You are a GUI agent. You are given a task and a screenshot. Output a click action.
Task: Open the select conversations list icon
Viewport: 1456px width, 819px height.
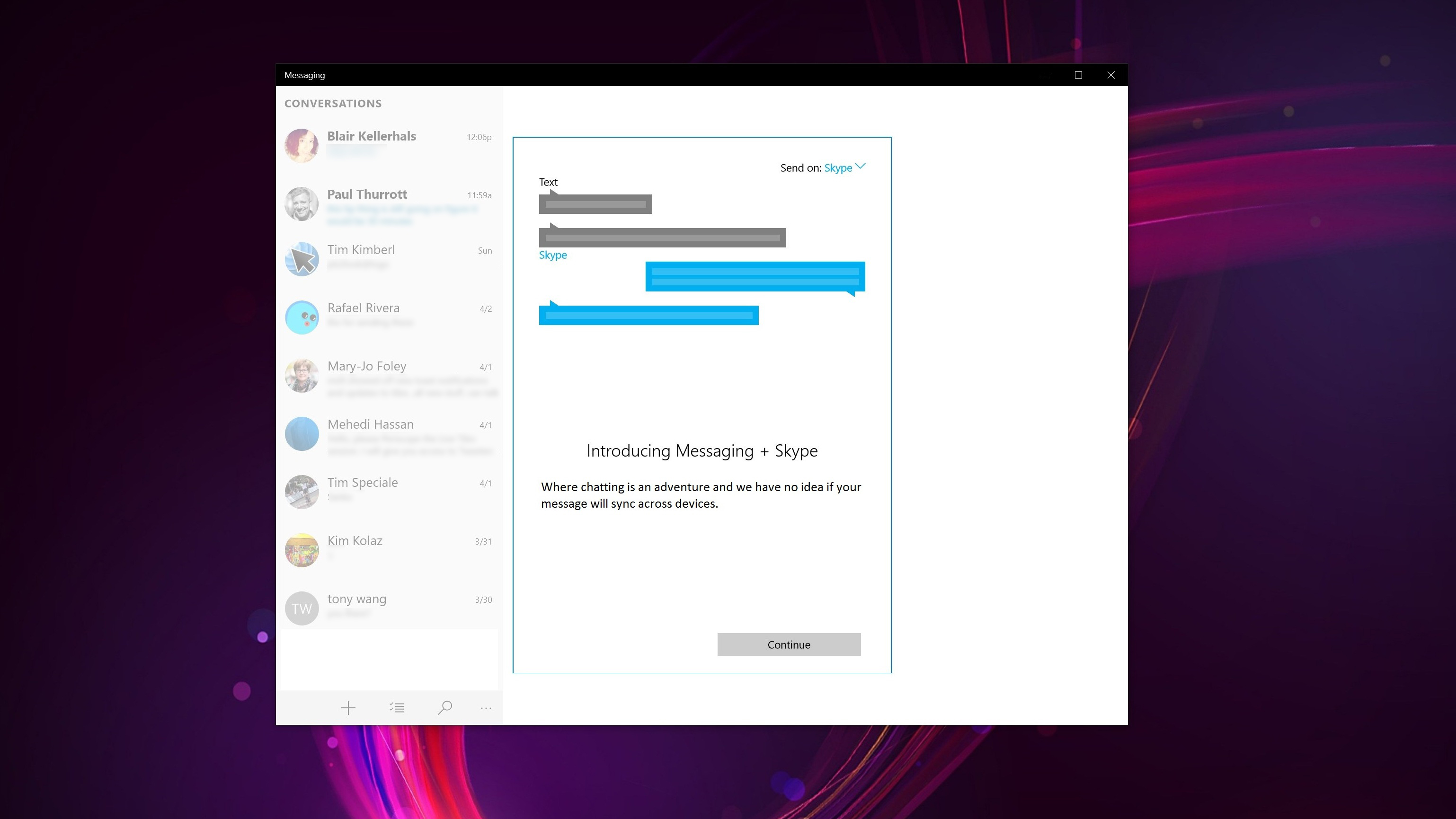pos(397,707)
